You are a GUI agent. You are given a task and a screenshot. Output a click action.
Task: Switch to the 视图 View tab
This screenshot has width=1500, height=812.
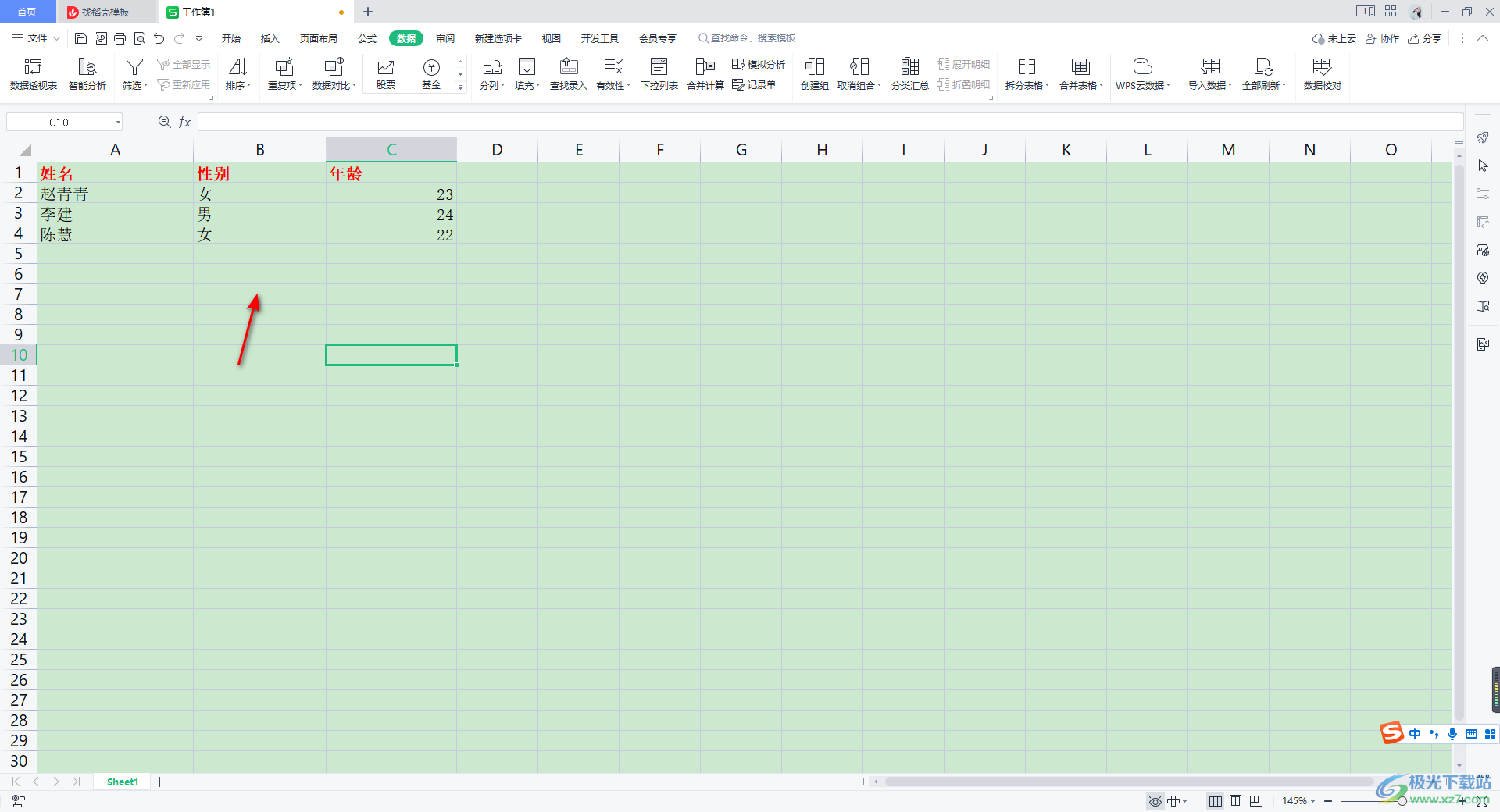[552, 38]
